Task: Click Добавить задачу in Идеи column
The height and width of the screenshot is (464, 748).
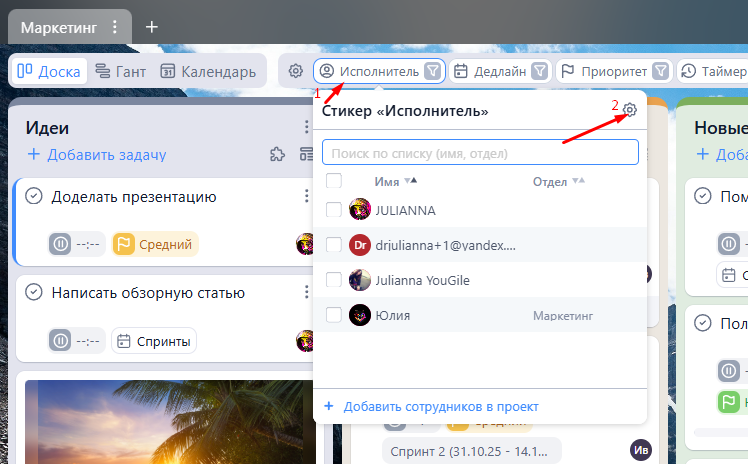Action: coord(97,155)
